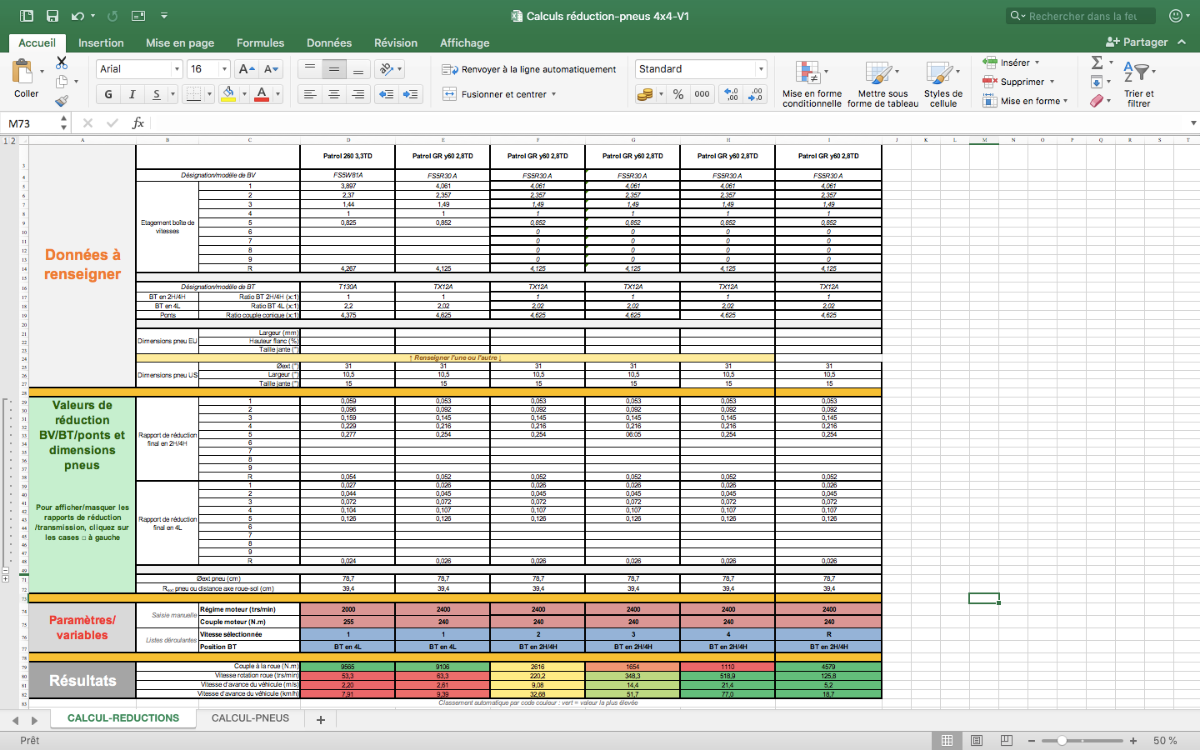The height and width of the screenshot is (750, 1200).
Task: Align text right in cells
Action: tap(359, 94)
